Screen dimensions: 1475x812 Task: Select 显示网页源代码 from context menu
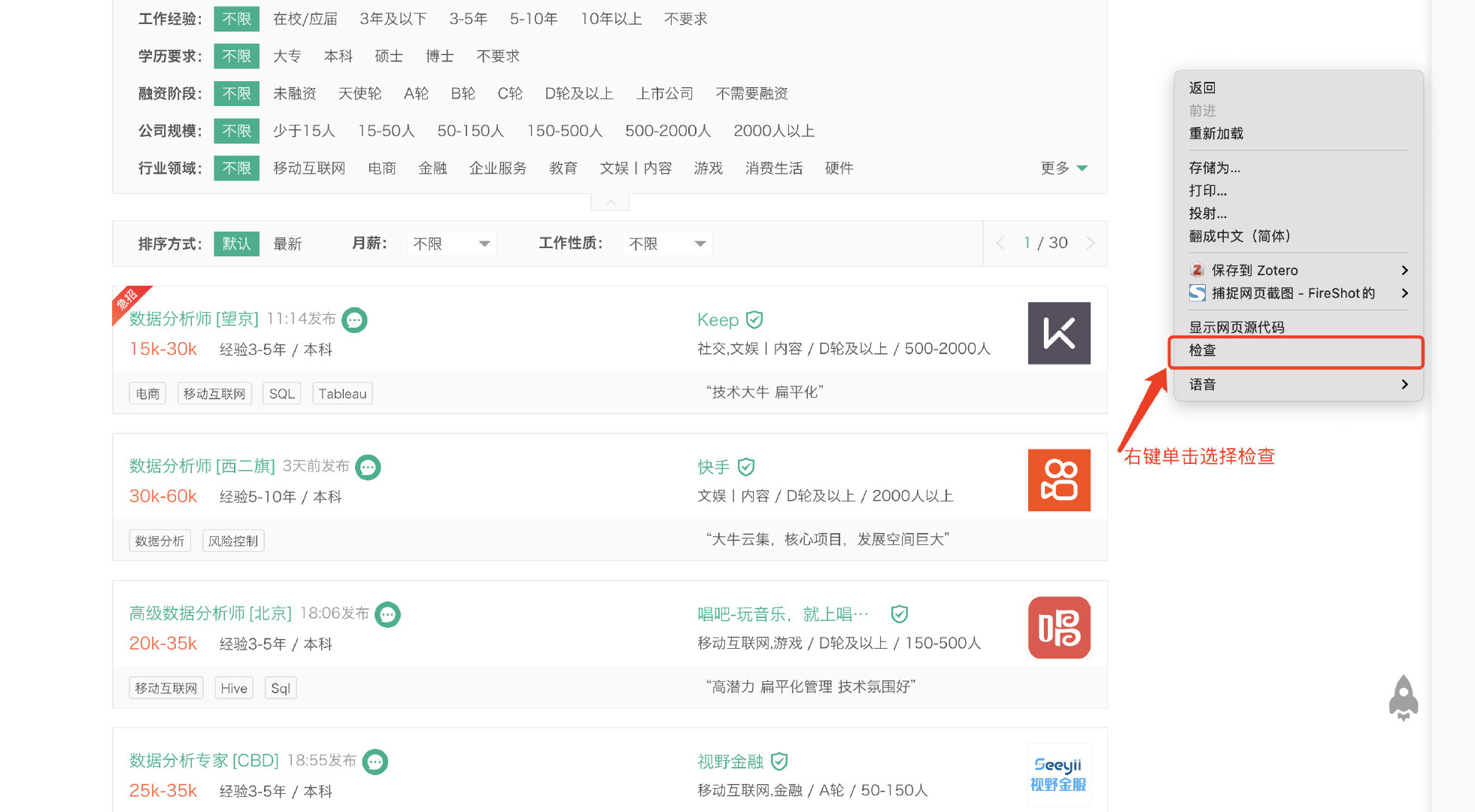1237,327
